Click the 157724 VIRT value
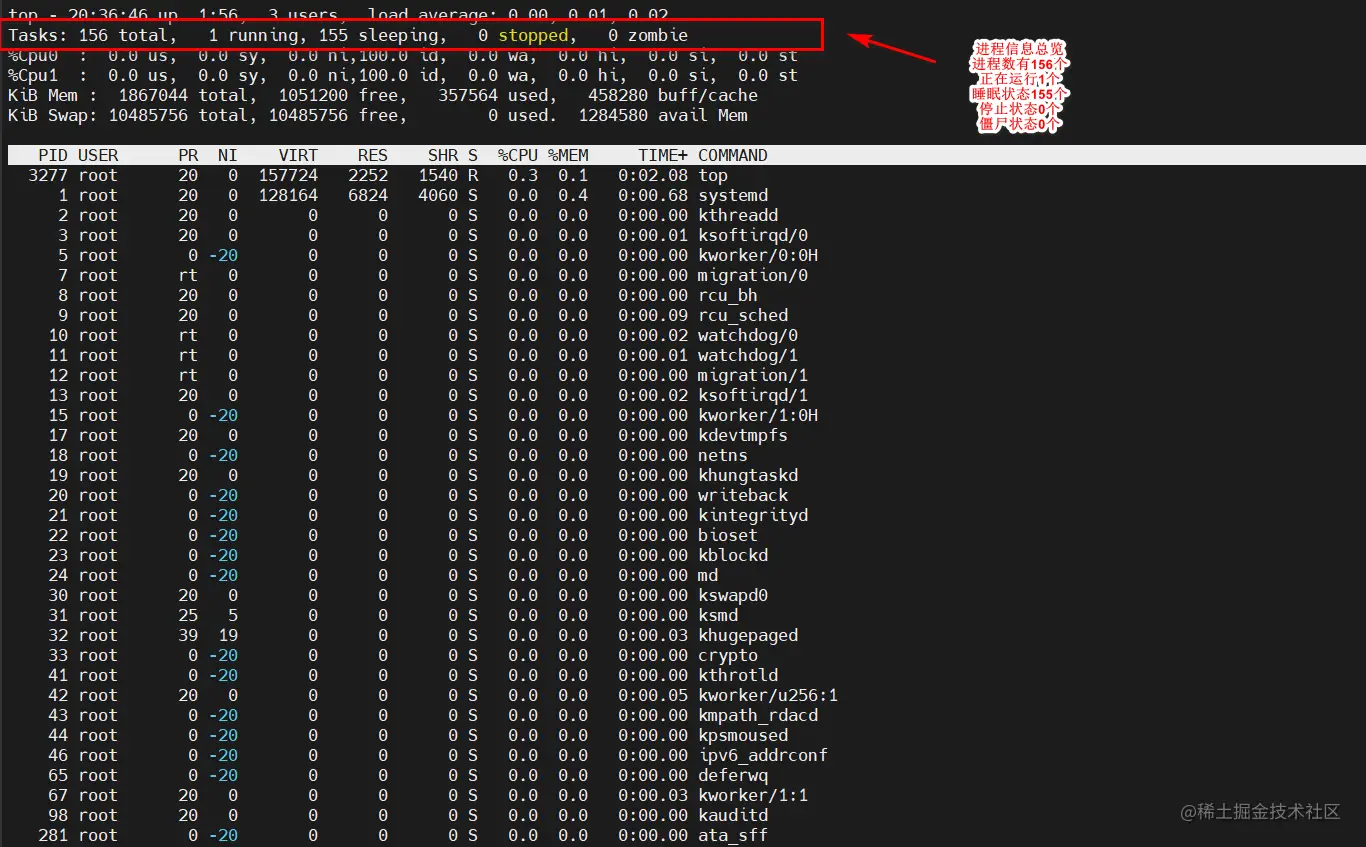Screen dimensions: 1366x847 pyautogui.click(x=288, y=175)
